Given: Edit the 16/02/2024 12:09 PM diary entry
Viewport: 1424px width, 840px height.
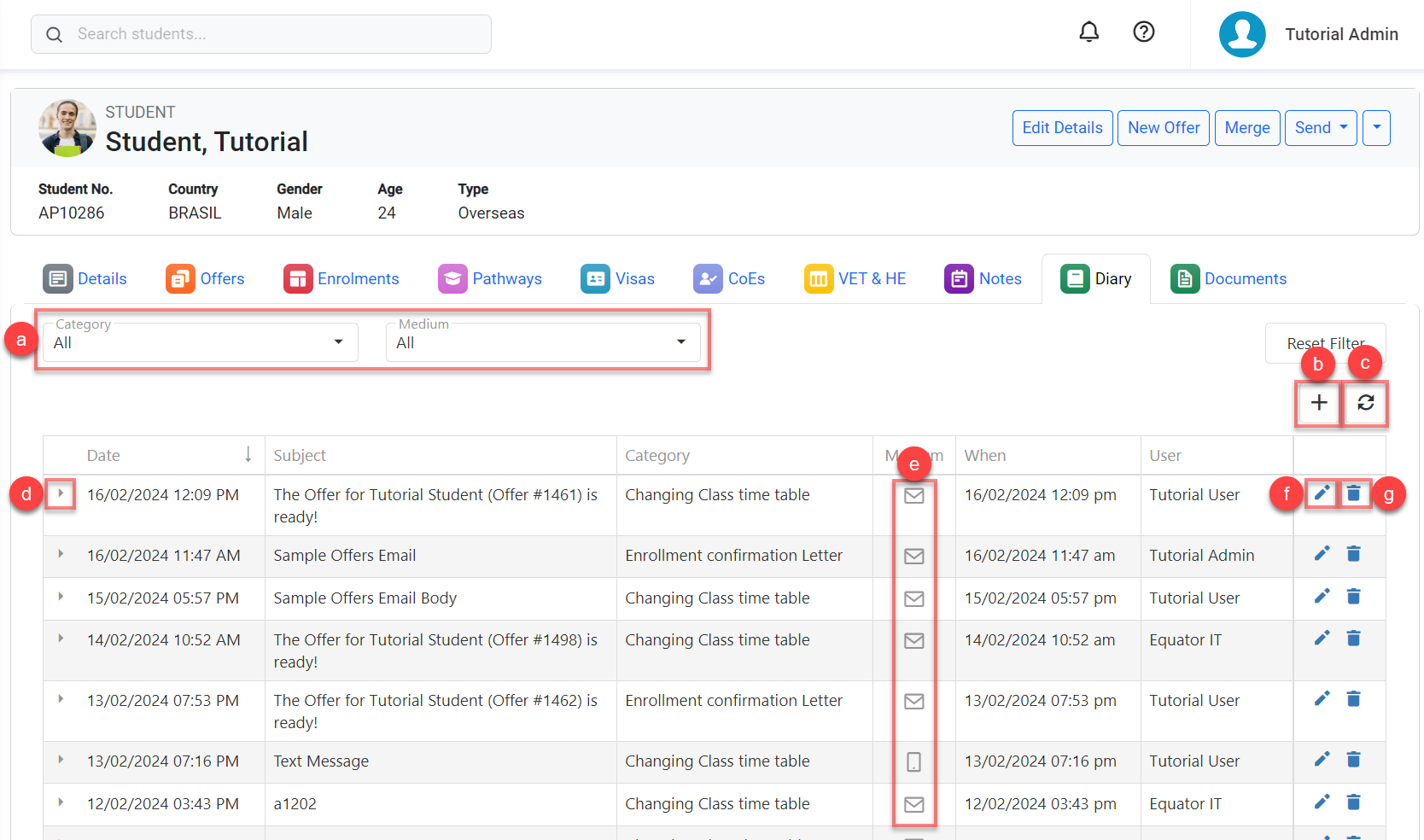Looking at the screenshot, I should coord(1322,493).
